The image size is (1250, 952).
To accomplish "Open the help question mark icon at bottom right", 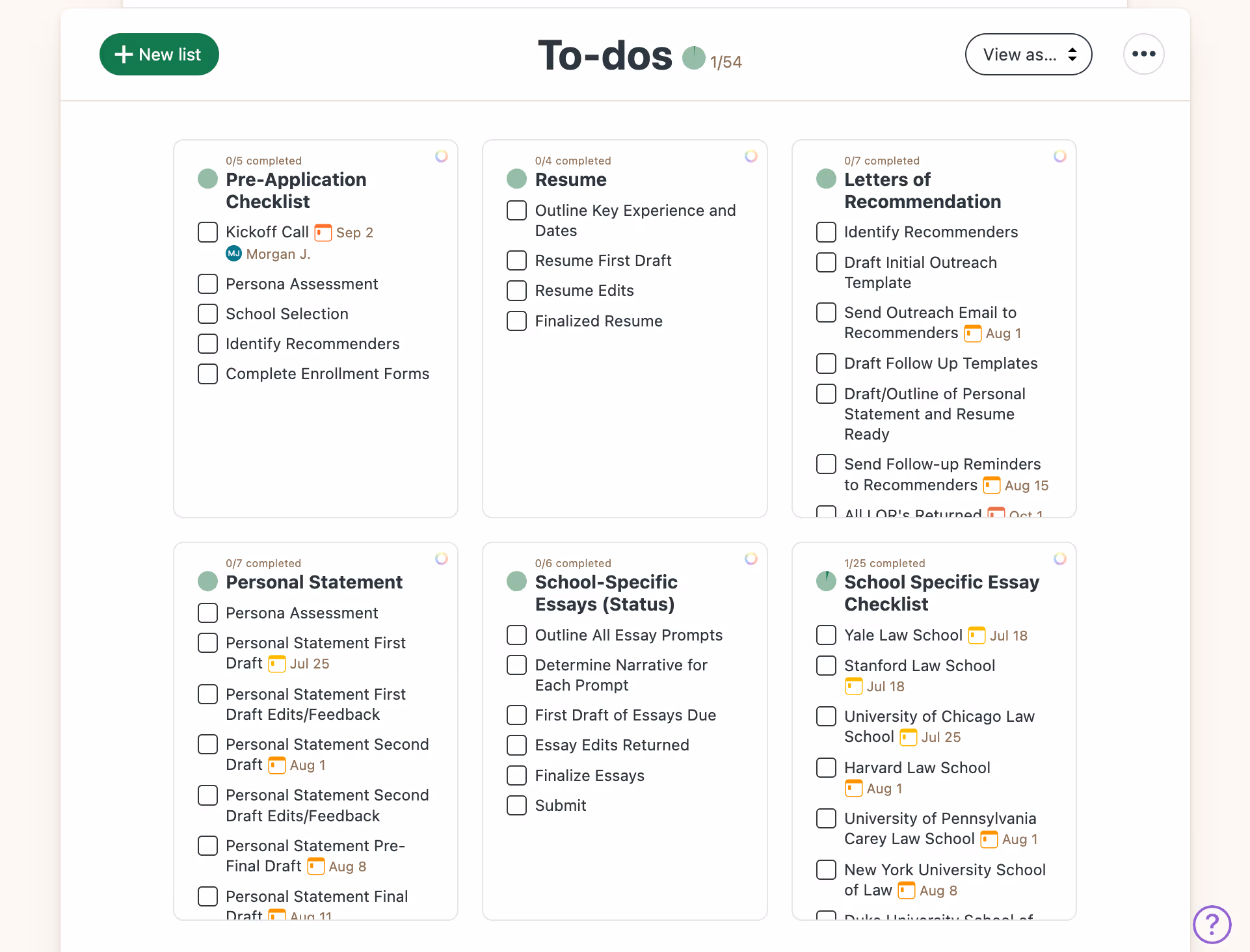I will 1212,924.
